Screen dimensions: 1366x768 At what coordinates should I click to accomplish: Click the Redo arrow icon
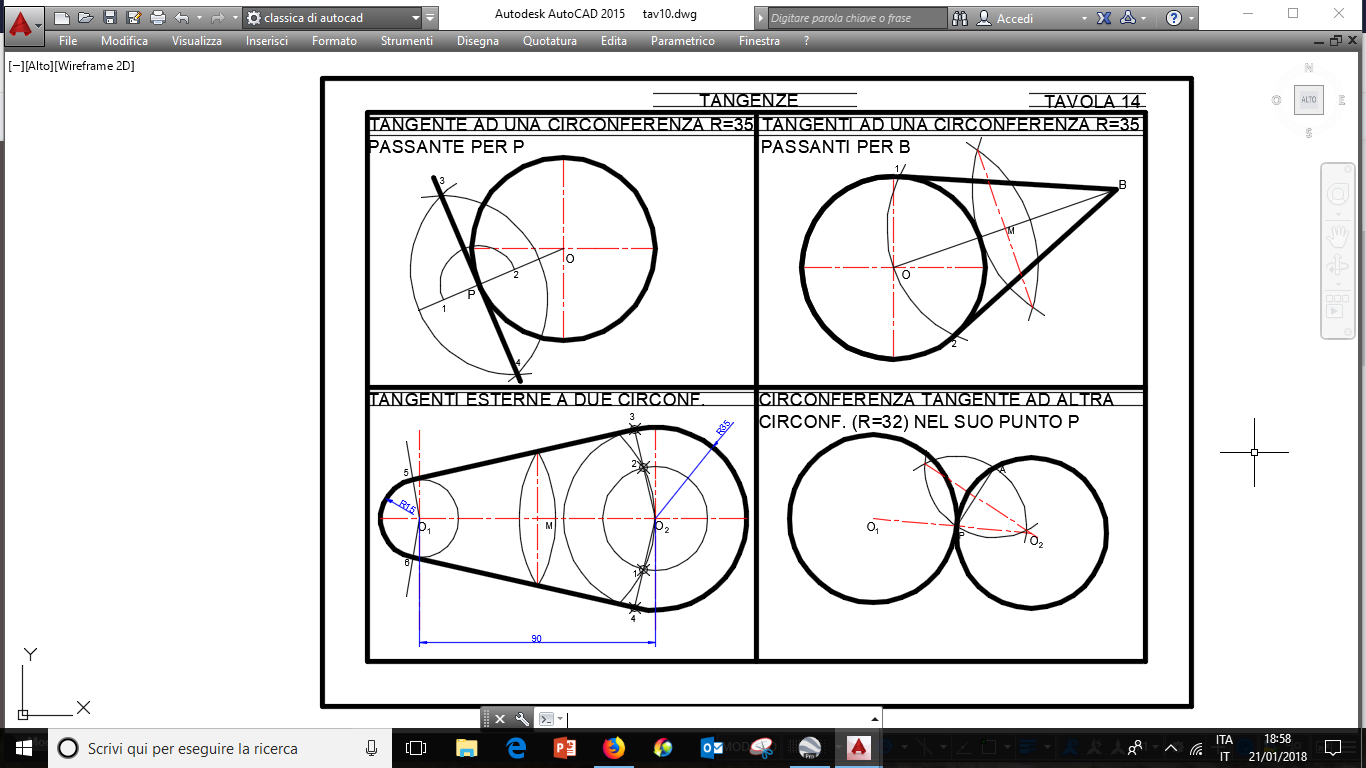pos(217,18)
